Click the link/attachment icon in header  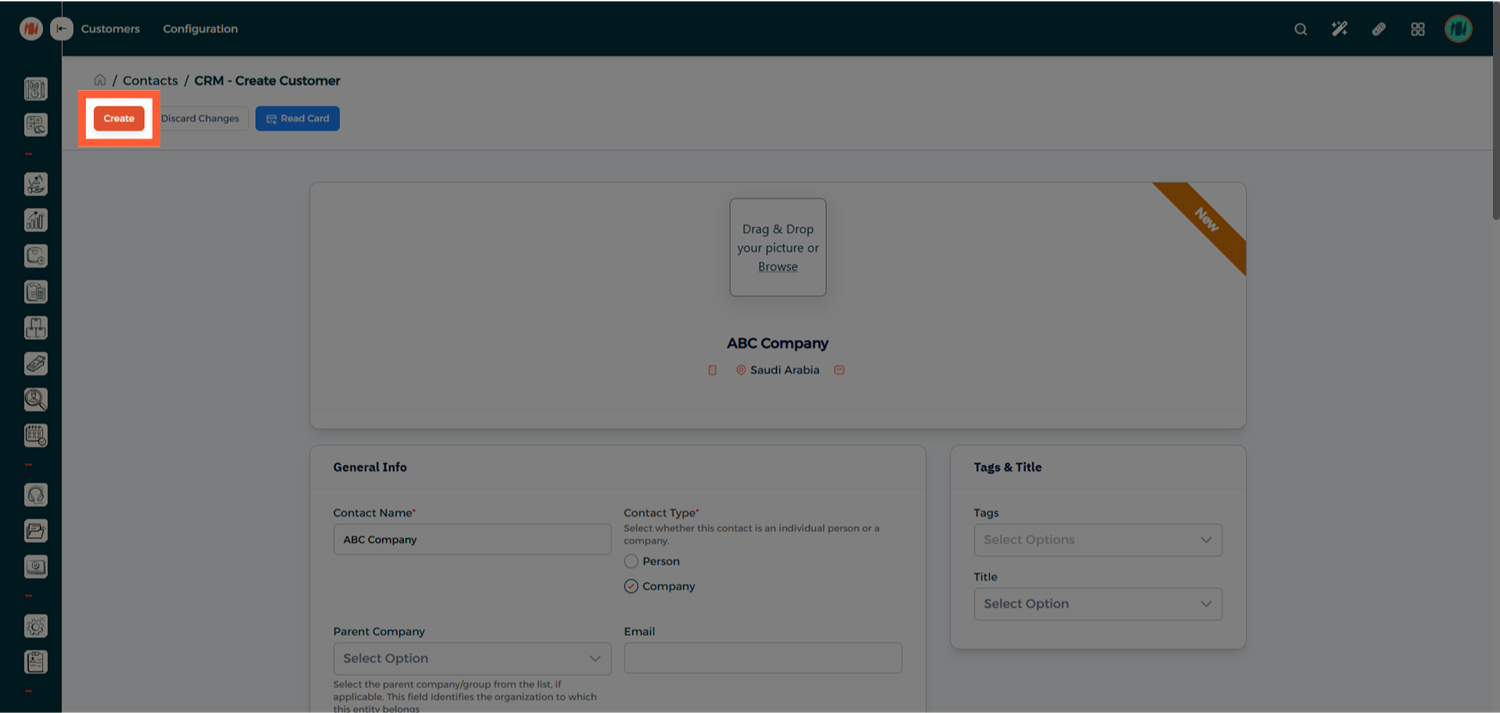(x=1378, y=29)
